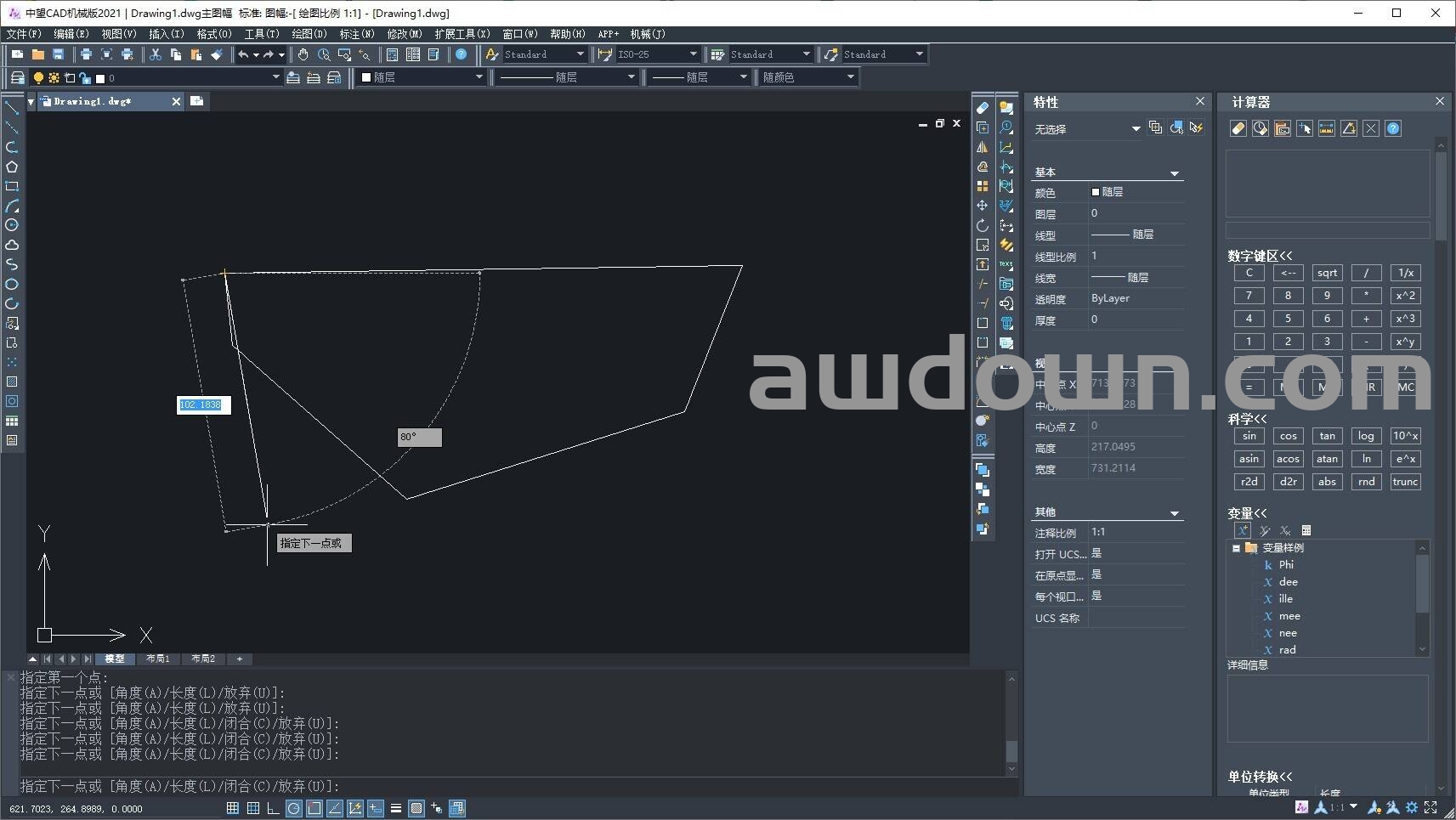Select the Line drawing tool

(x=12, y=108)
